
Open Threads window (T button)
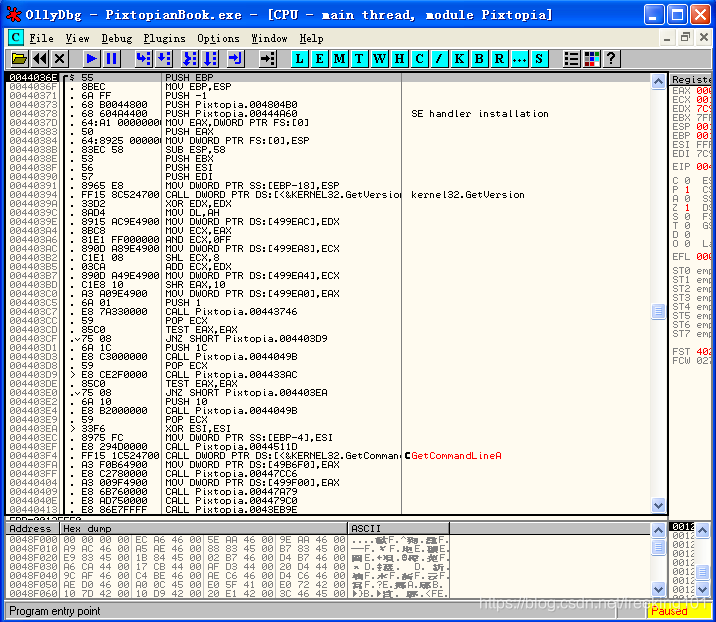[x=359, y=58]
